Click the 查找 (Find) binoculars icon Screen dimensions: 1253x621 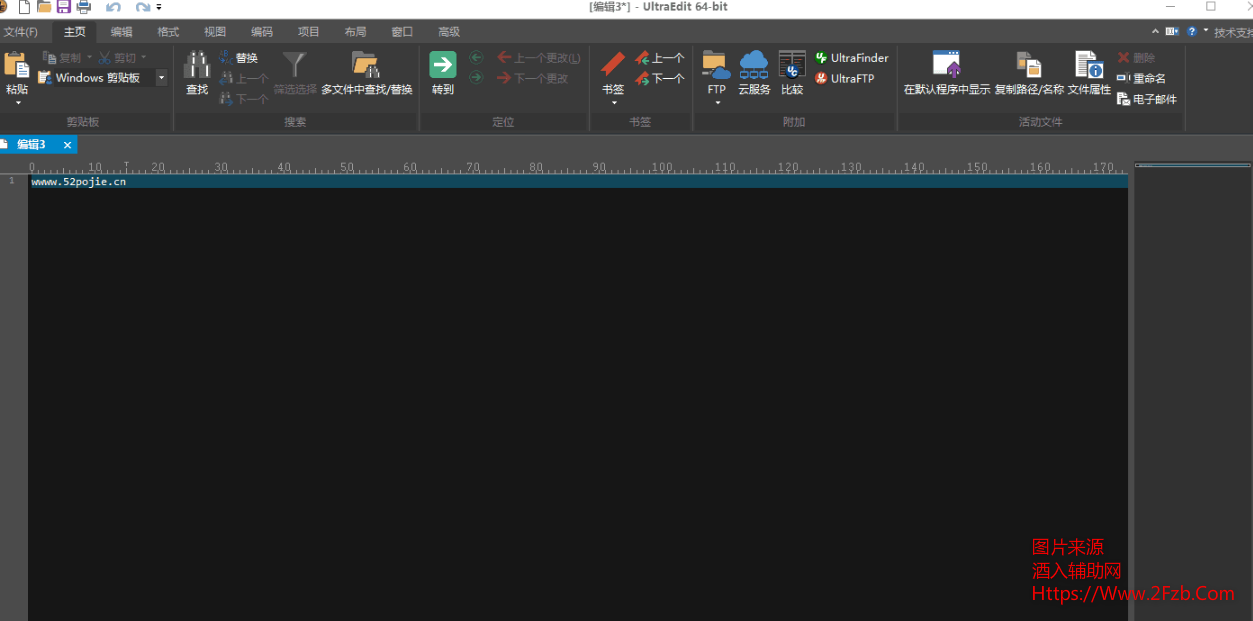pyautogui.click(x=197, y=66)
